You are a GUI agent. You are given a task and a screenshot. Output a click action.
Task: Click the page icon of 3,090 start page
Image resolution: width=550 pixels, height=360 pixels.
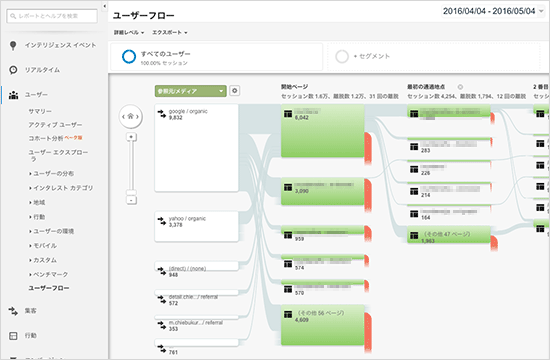point(288,187)
